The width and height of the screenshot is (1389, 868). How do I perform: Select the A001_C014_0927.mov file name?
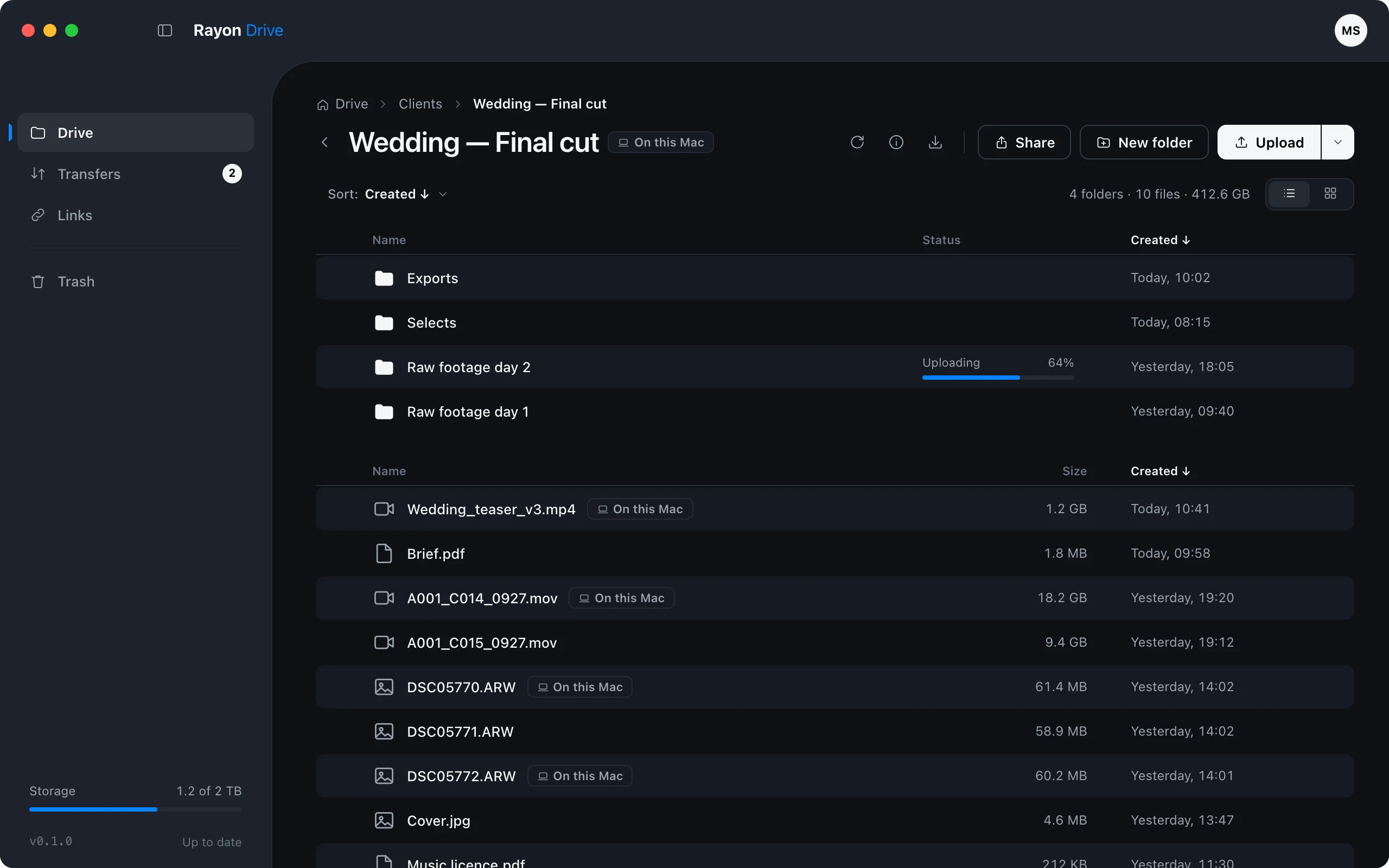pyautogui.click(x=482, y=598)
